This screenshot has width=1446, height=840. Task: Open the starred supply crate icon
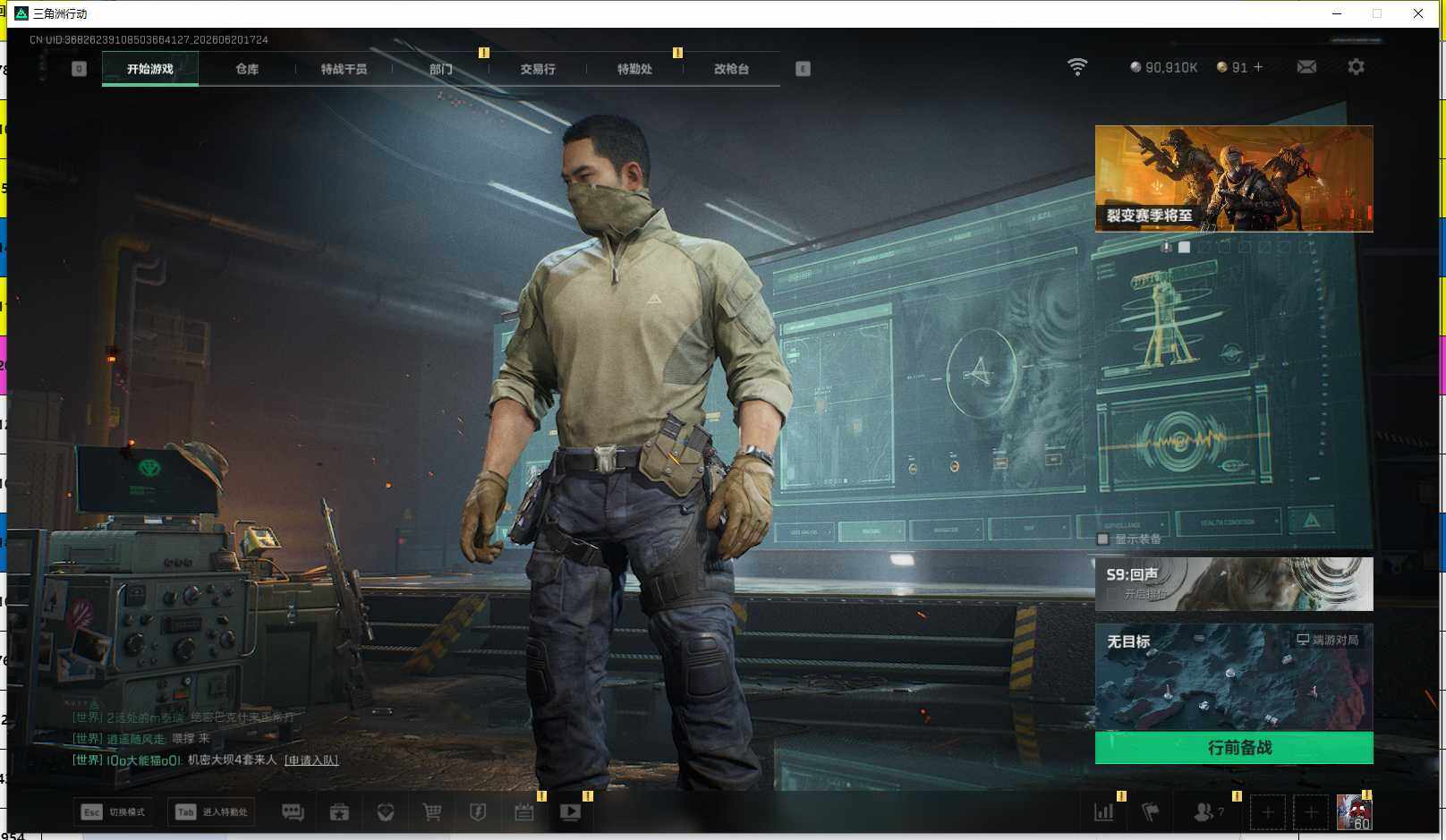click(339, 812)
